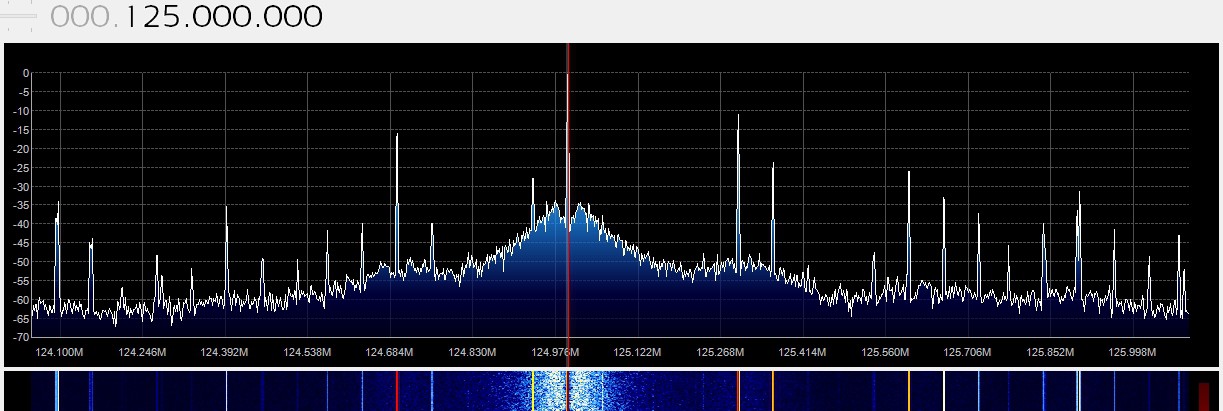This screenshot has width=1223, height=411.
Task: Select the 125.414M frequency label
Action: [x=802, y=352]
